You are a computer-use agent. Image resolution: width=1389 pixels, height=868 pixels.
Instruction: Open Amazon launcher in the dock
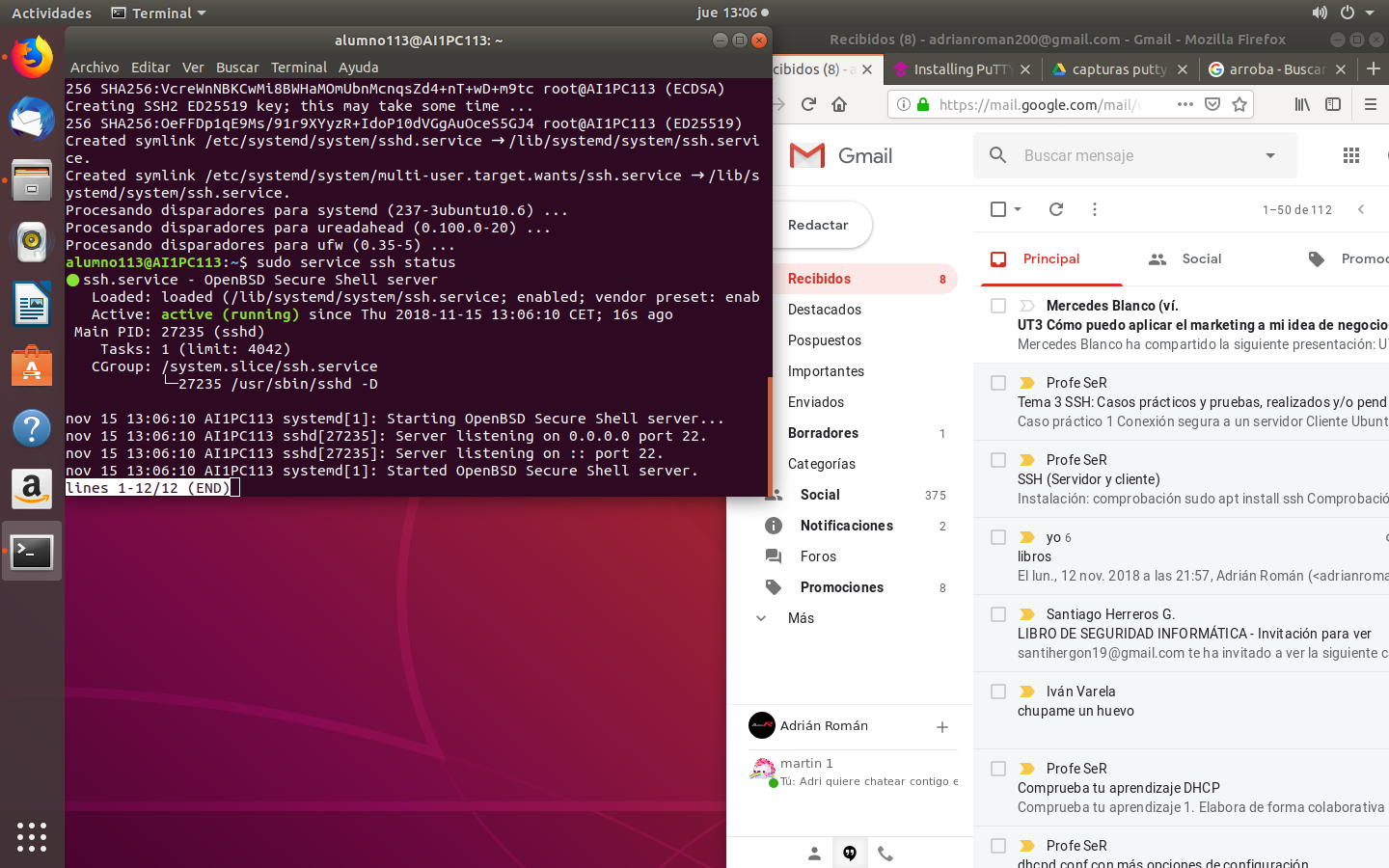(x=32, y=489)
